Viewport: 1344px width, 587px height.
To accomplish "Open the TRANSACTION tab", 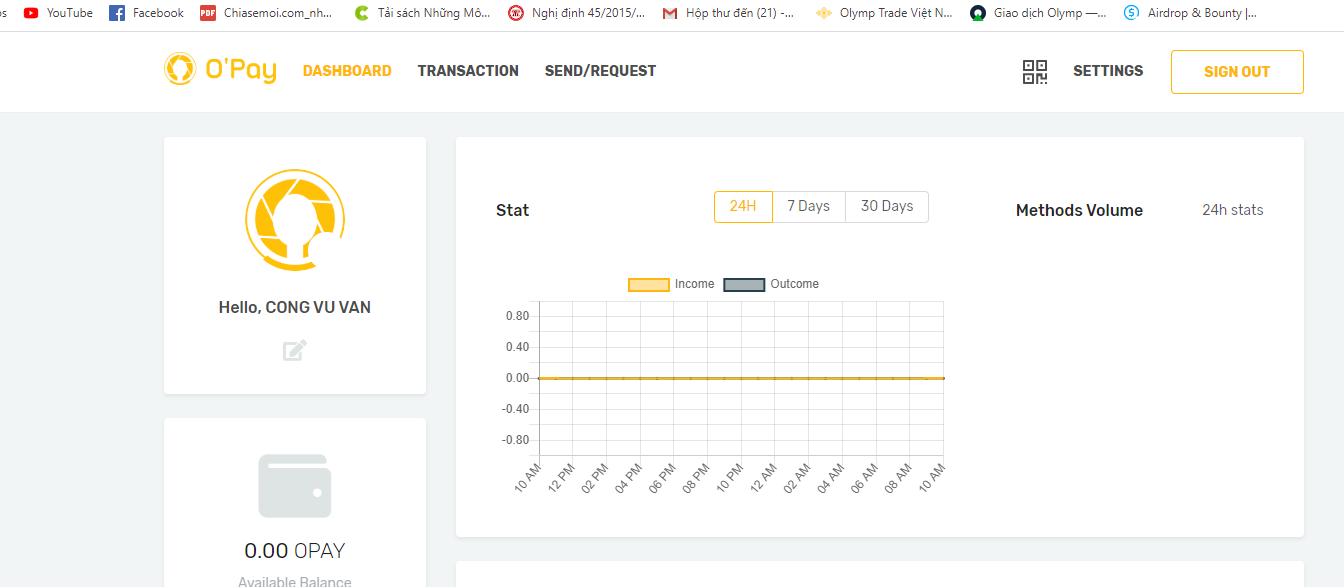I will pyautogui.click(x=468, y=71).
